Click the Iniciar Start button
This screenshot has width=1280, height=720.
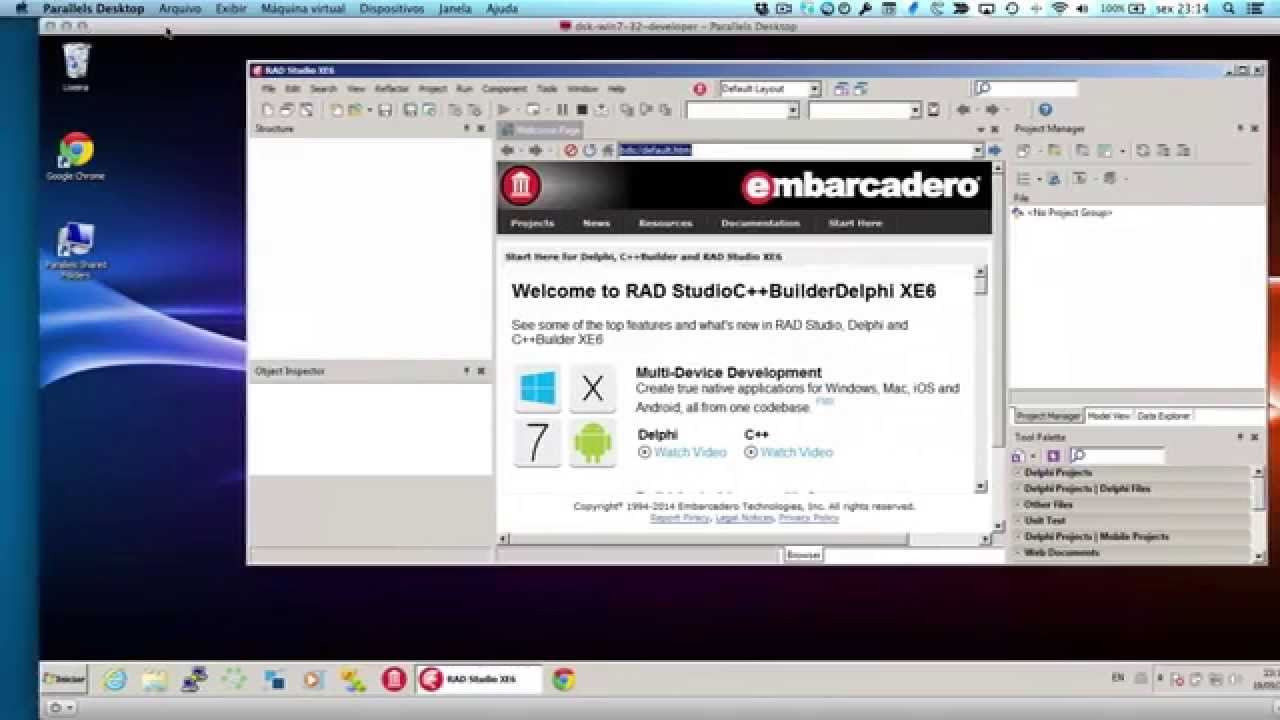pos(64,679)
